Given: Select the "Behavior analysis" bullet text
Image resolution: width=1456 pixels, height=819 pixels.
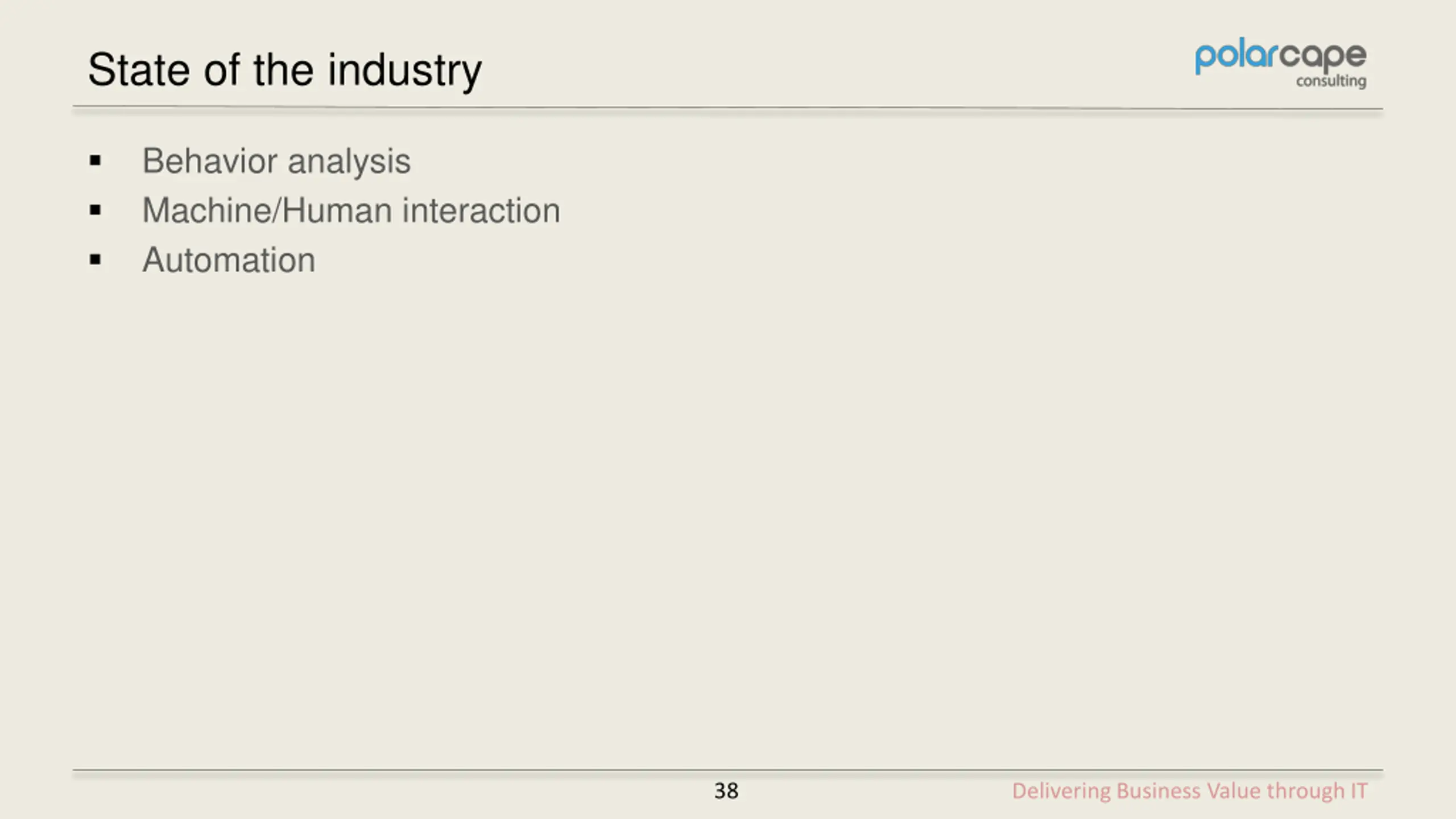Looking at the screenshot, I should 276,161.
